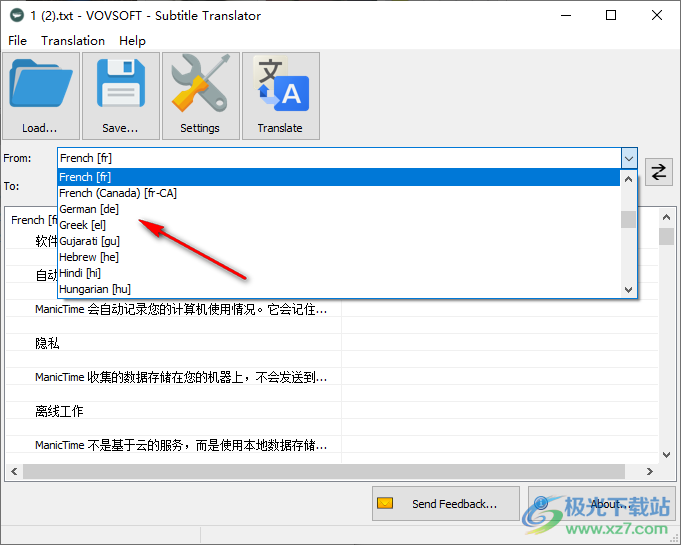
Task: Open the Help menu
Action: point(132,41)
